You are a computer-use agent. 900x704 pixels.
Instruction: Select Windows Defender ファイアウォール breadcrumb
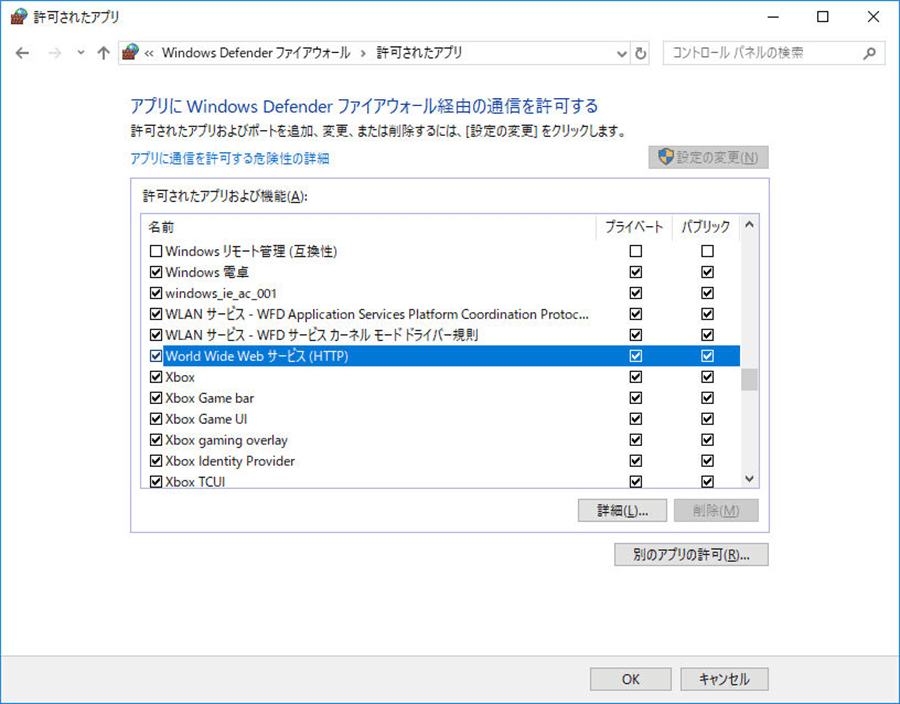pos(256,53)
